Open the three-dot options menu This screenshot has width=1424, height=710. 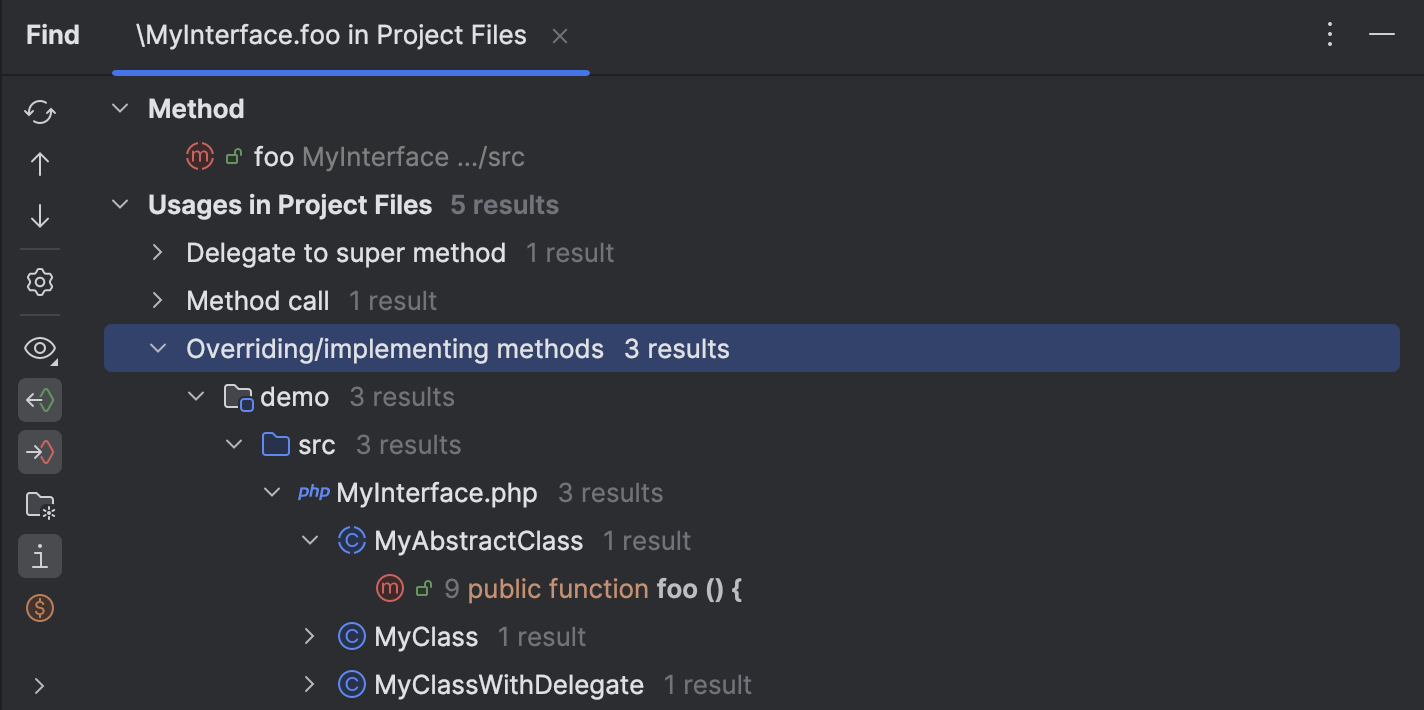[1329, 34]
